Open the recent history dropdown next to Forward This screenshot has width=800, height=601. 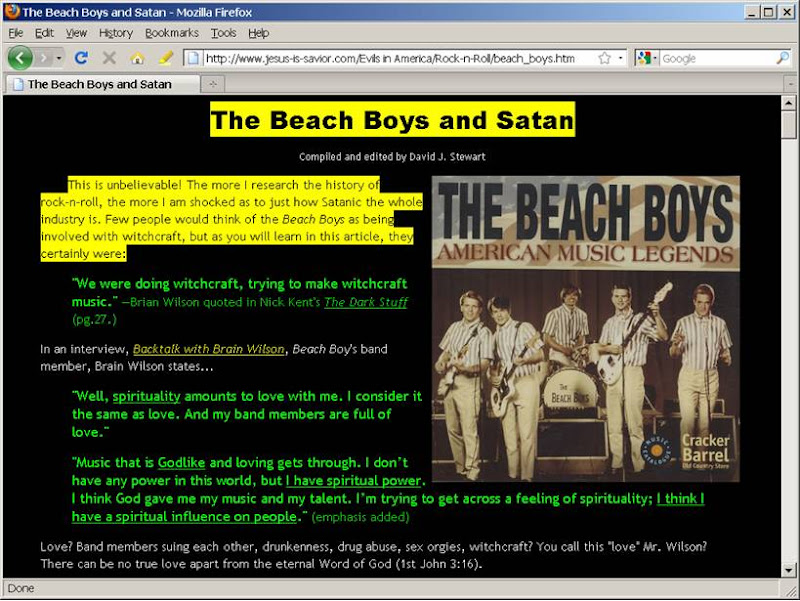58,58
